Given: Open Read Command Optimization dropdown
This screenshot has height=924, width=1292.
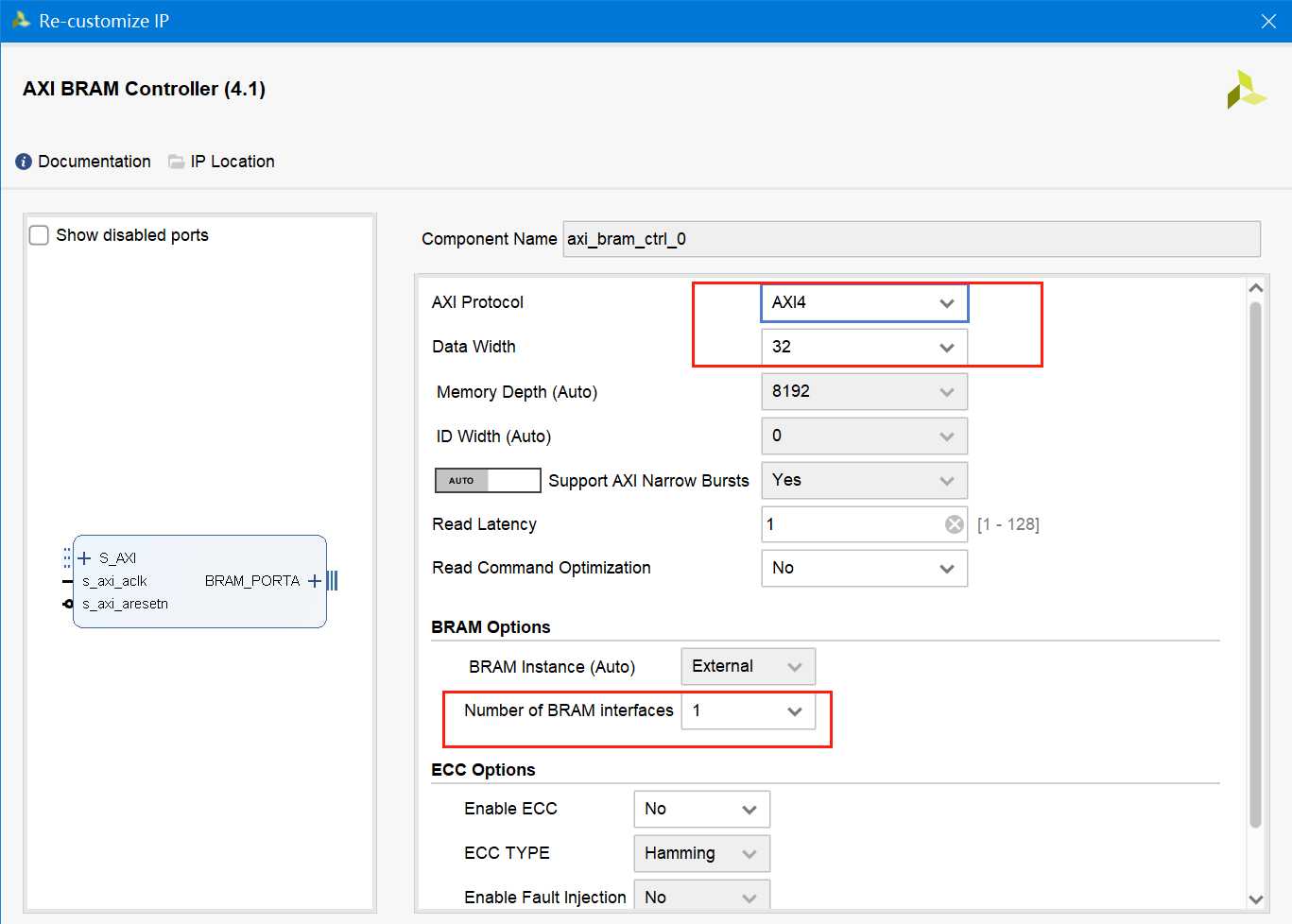Looking at the screenshot, I should tap(865, 568).
